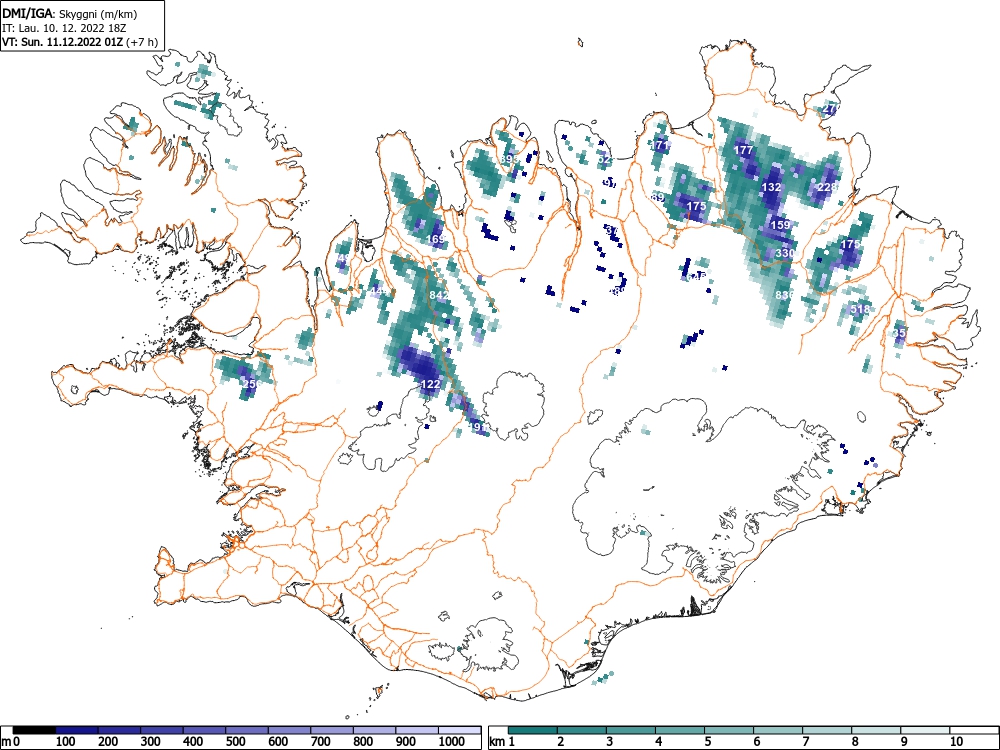The image size is (1000, 750).
Task: Click the '5' label in the km legend
Action: 708,742
